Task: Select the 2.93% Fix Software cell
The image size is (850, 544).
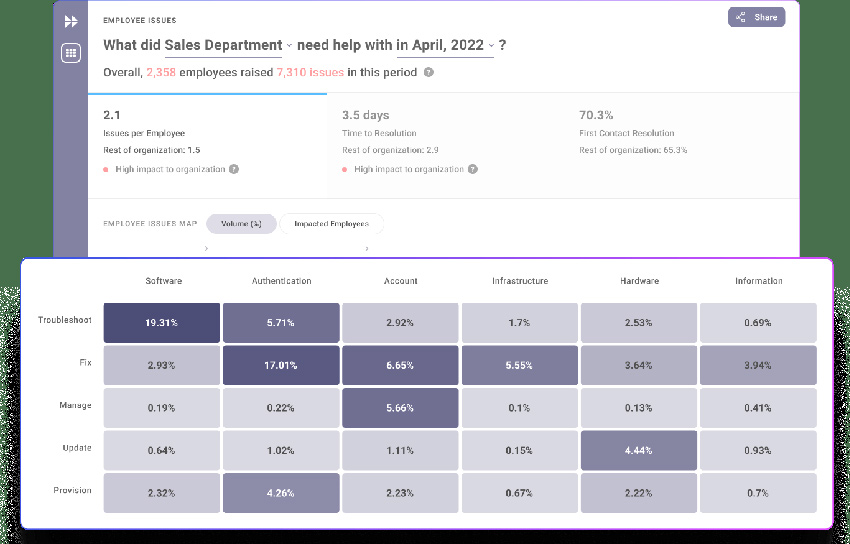Action: (162, 365)
